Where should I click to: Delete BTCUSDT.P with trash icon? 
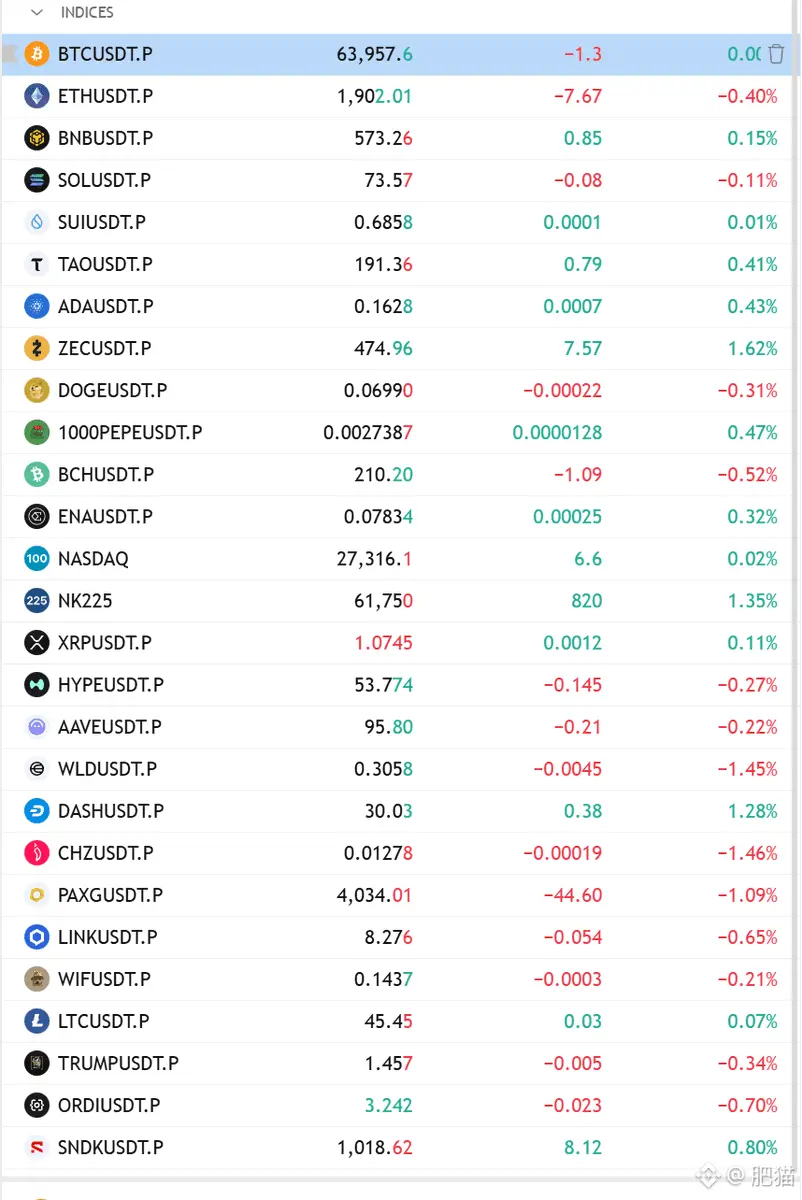[776, 54]
